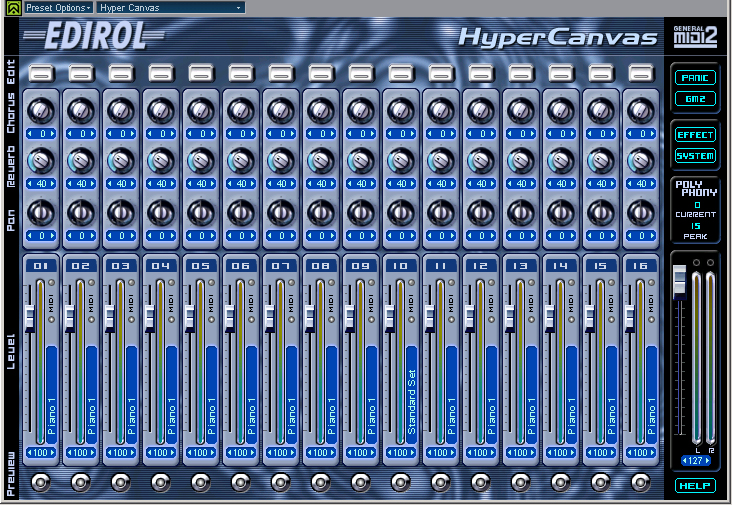Open the Edit button for channel 01
Viewport: 732px width, 505px height.
tap(41, 73)
